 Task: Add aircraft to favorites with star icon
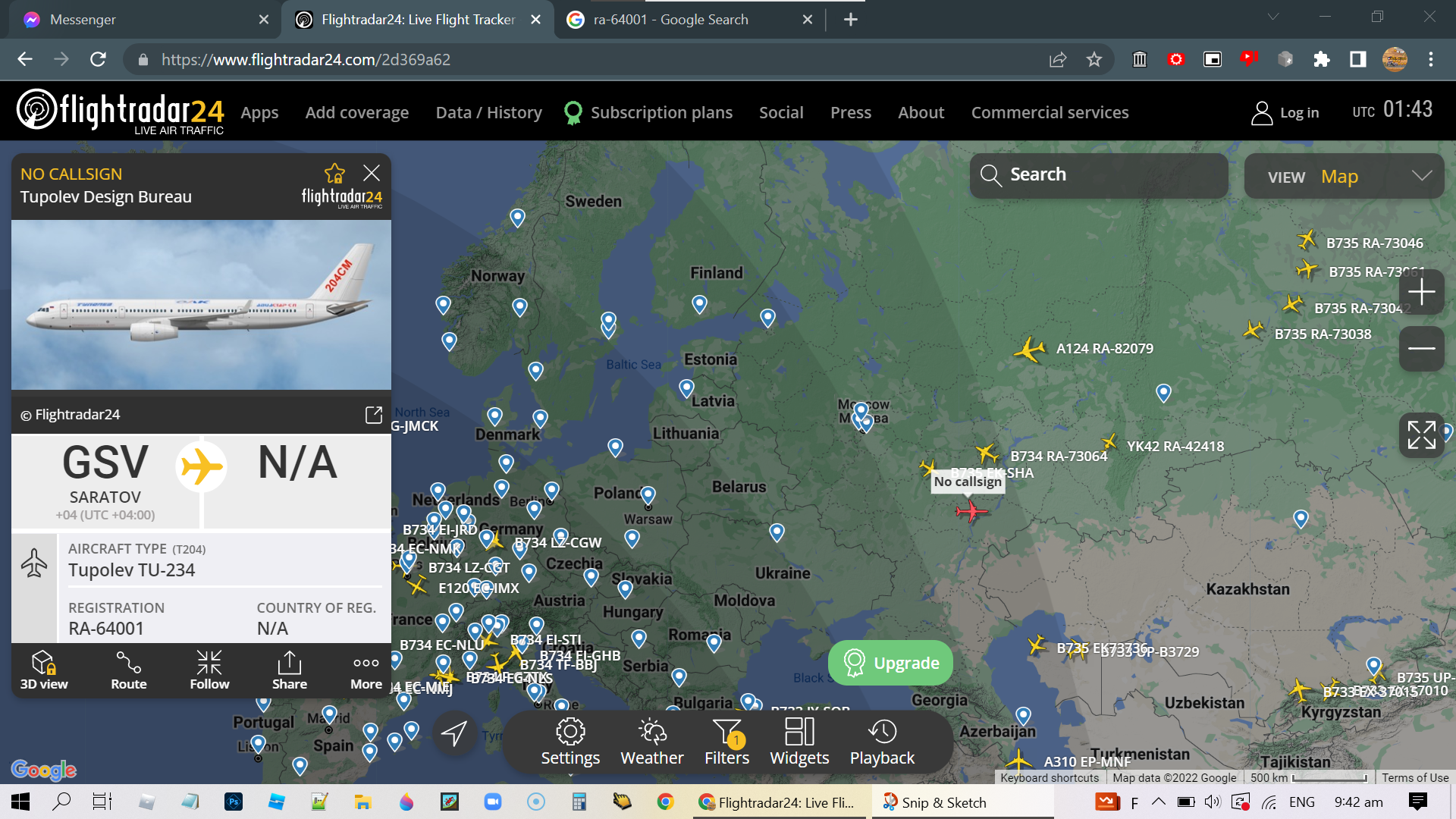coord(334,174)
